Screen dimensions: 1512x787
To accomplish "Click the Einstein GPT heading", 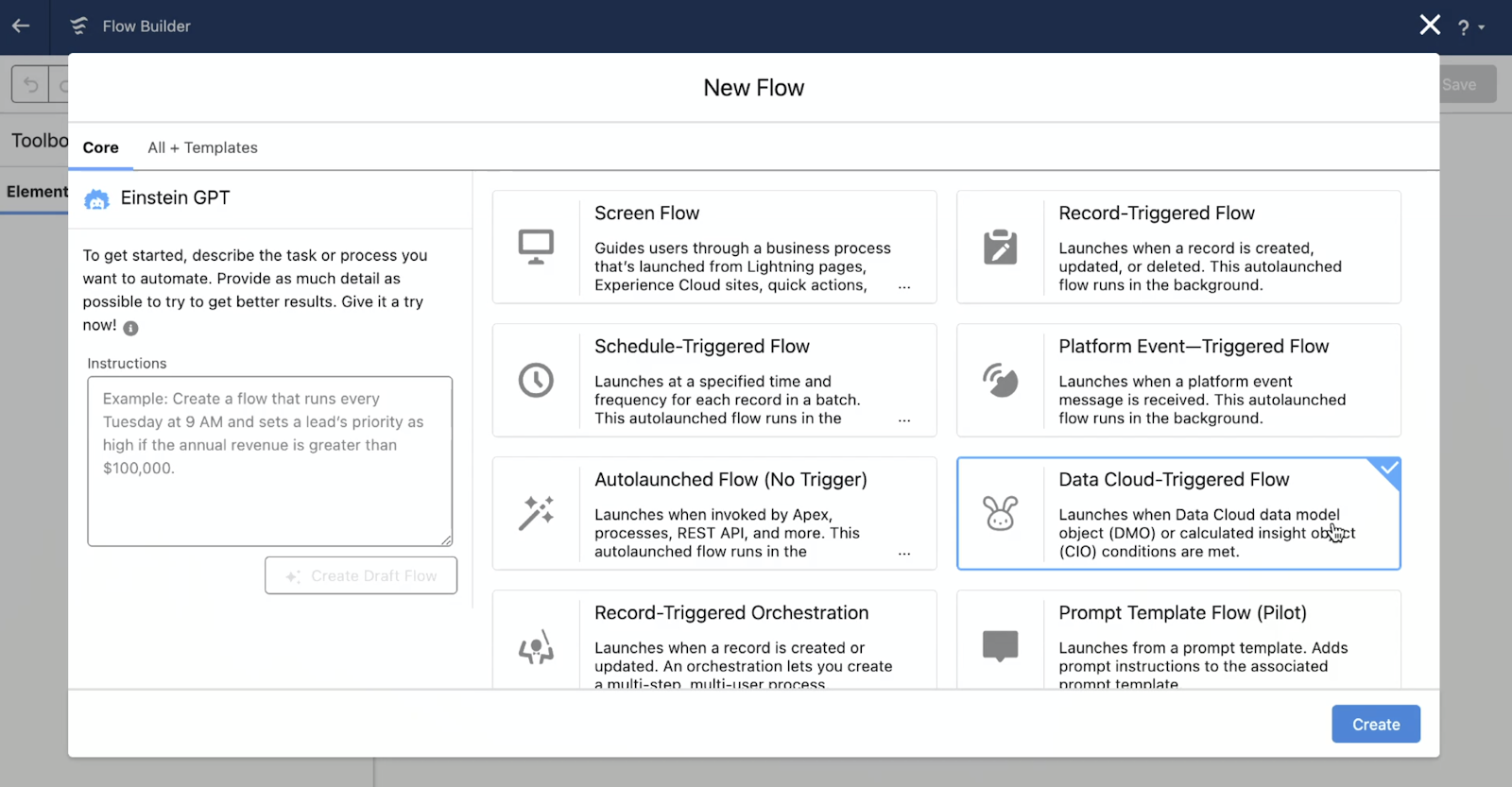I will [175, 197].
